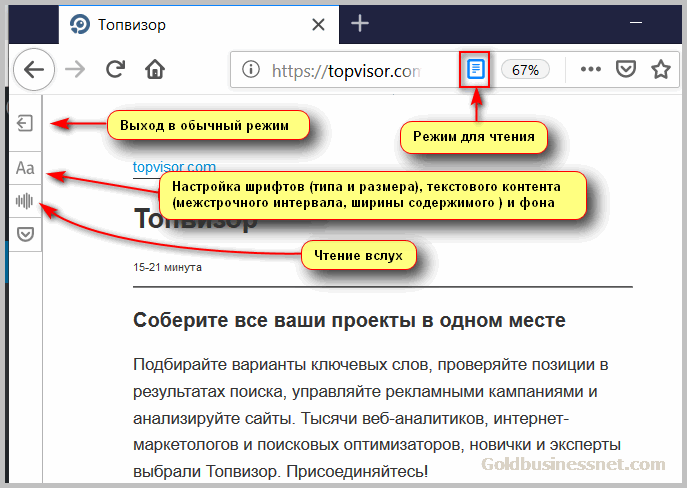This screenshot has height=488, width=687.
Task: Show site information via info icon
Action: tap(251, 69)
